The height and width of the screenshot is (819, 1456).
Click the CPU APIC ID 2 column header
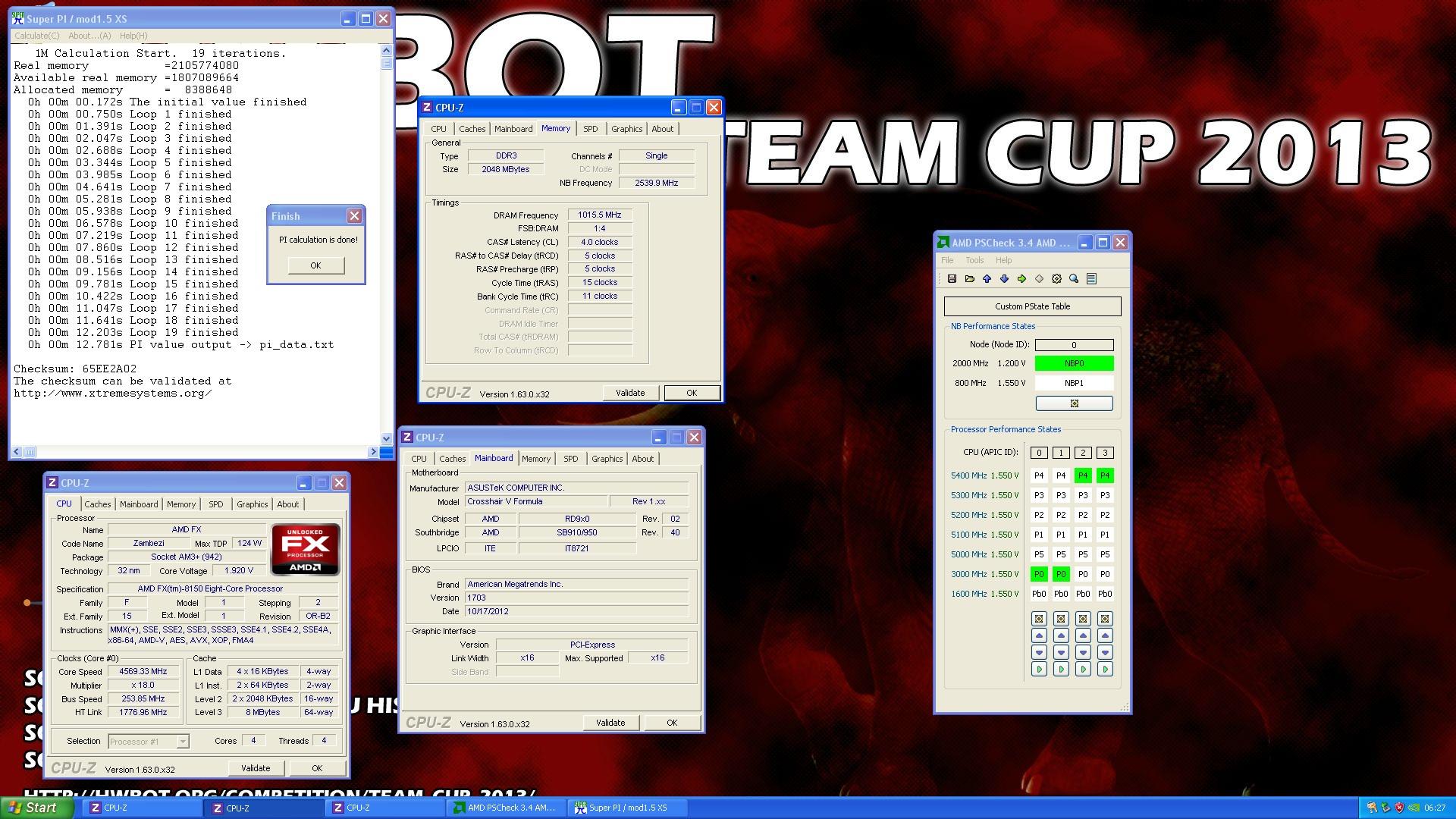1083,453
